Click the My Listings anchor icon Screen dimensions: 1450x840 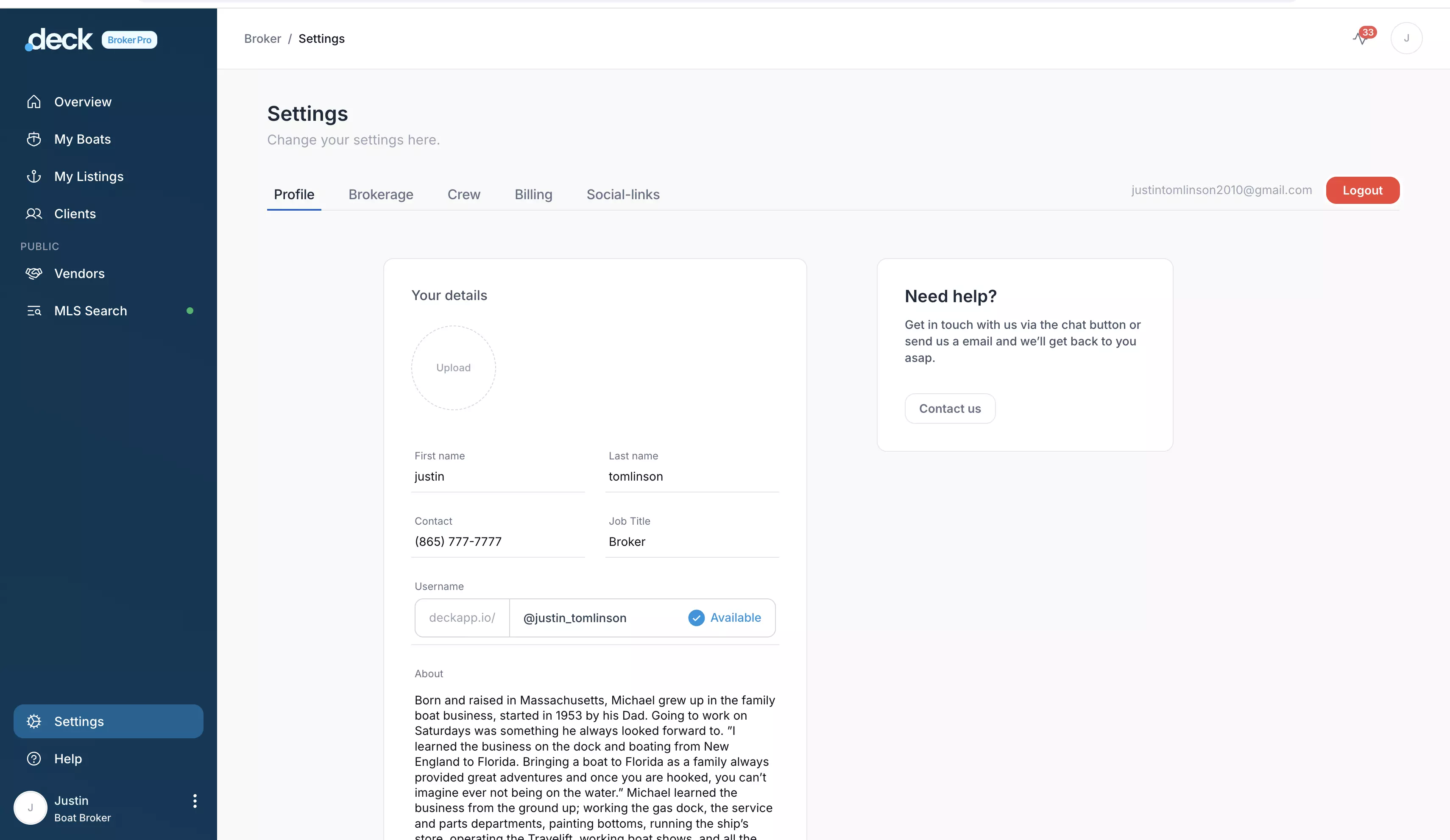(34, 177)
